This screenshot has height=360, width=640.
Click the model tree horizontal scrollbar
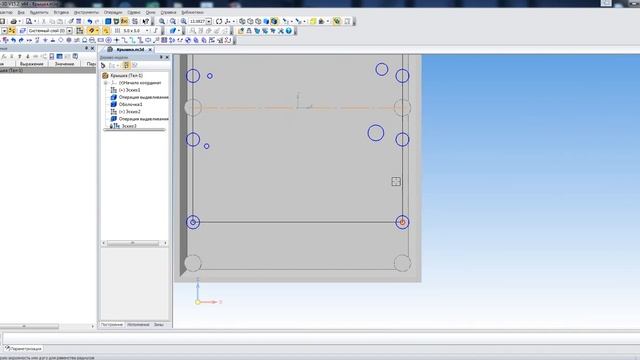tap(134, 243)
